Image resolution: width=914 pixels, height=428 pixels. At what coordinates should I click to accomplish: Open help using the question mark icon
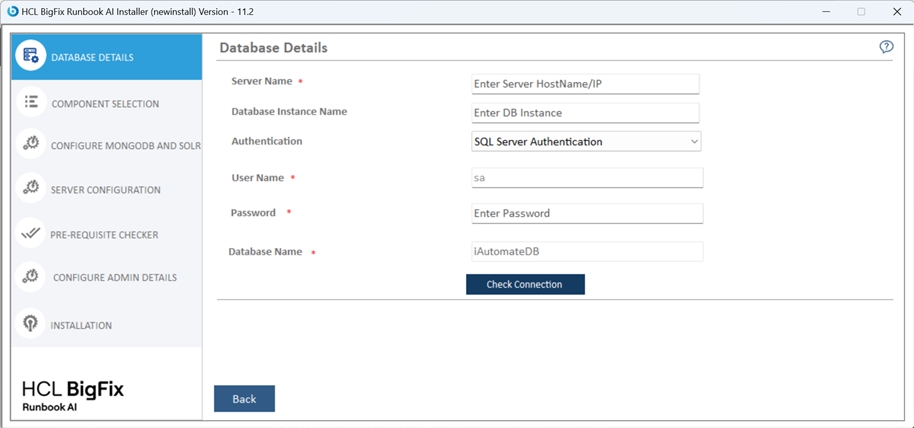tap(886, 47)
